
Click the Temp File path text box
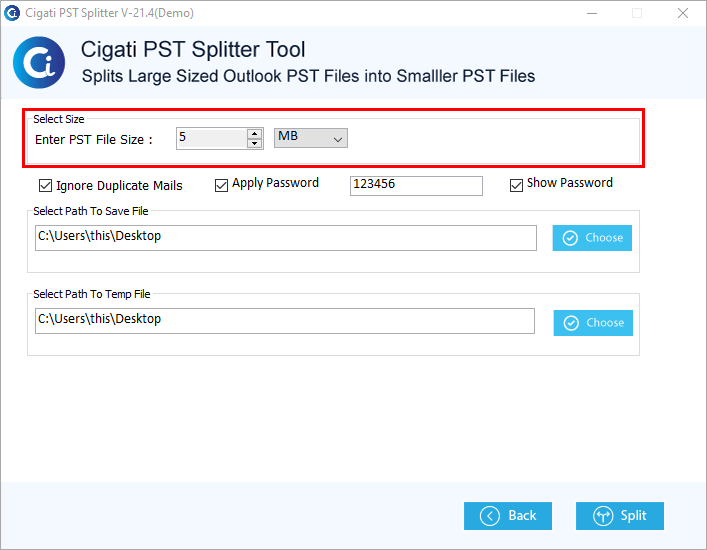point(285,321)
